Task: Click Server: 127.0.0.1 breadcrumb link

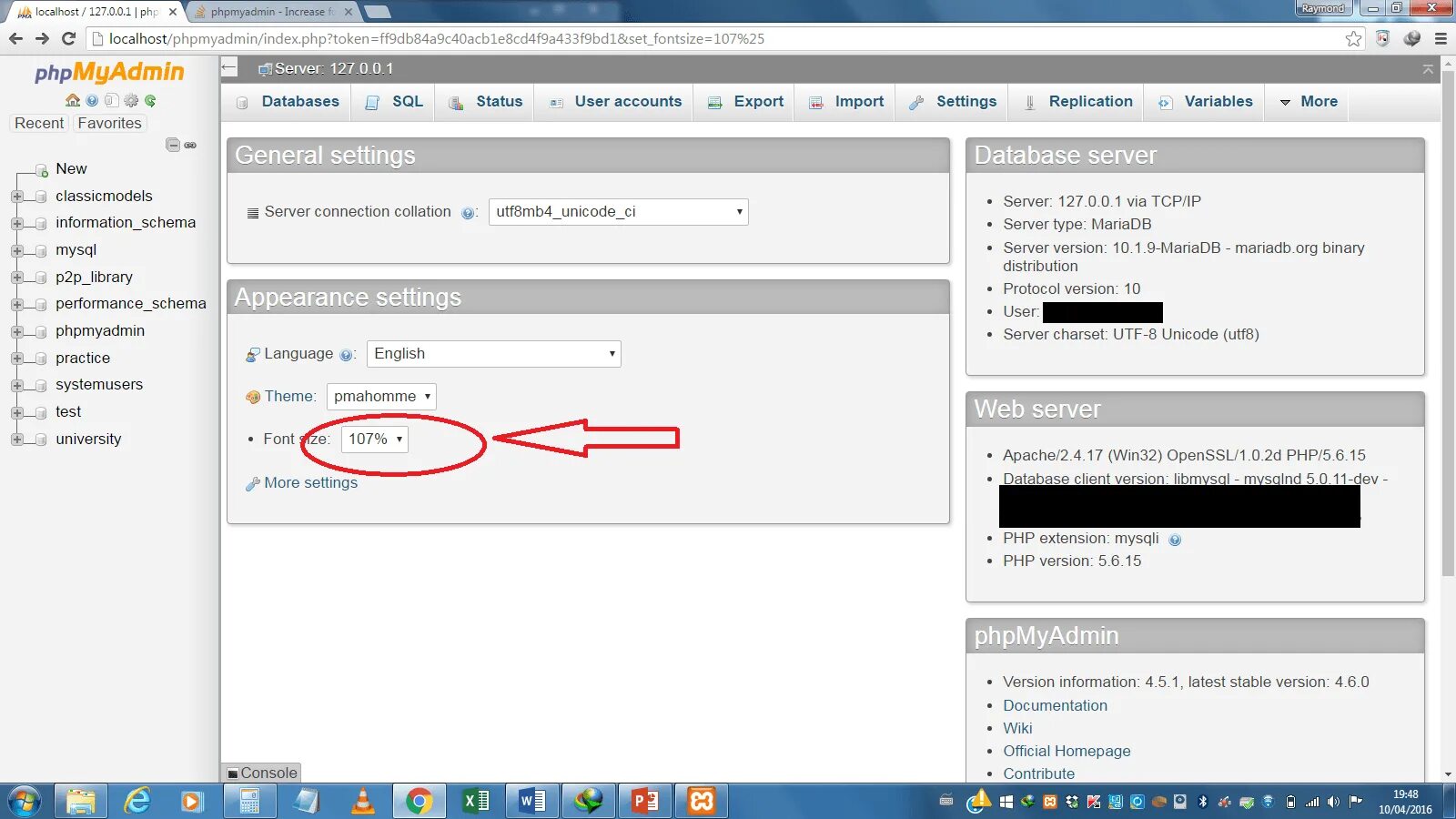Action: click(x=333, y=69)
